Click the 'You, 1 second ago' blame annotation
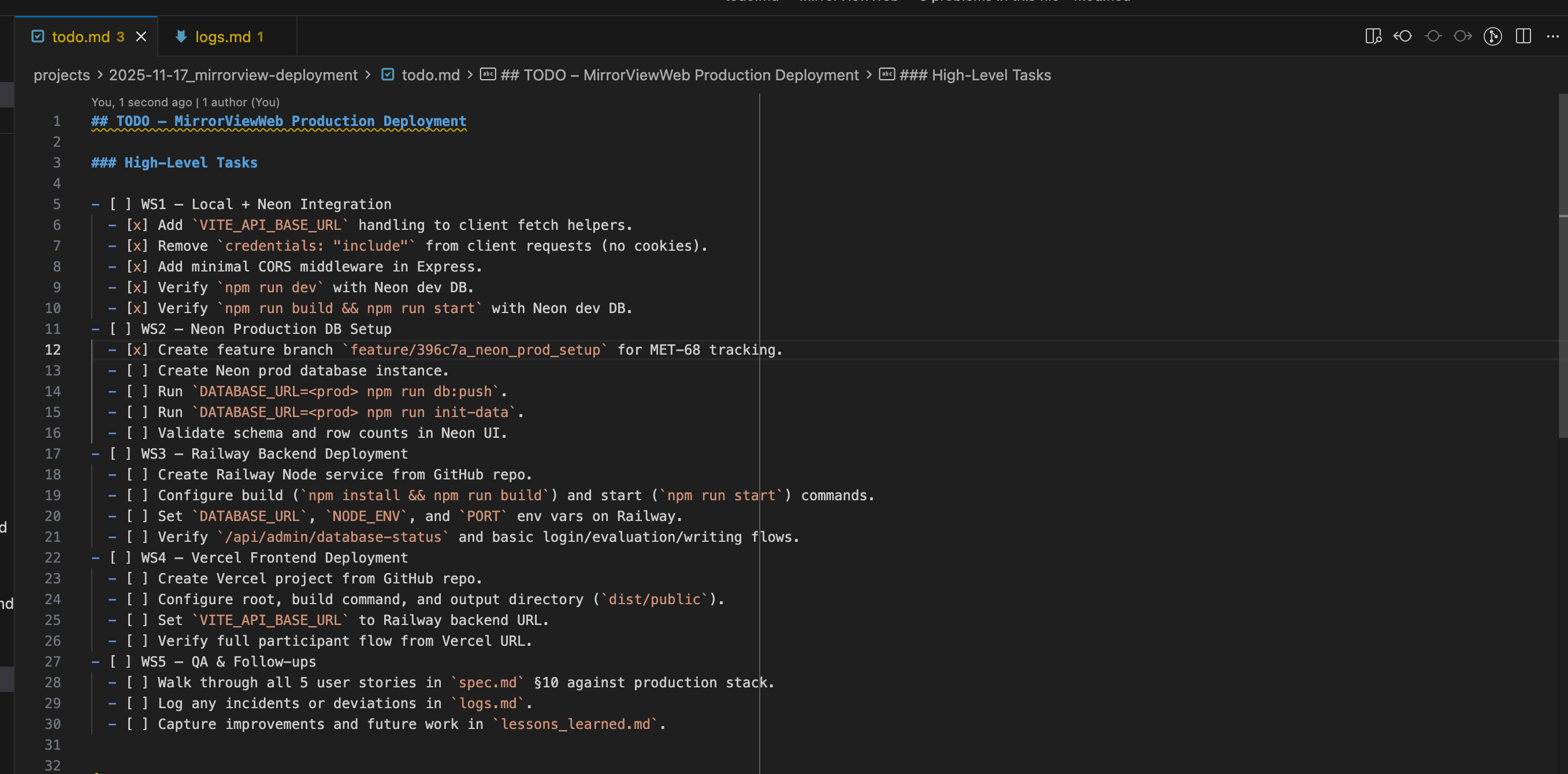The height and width of the screenshot is (774, 1568). [142, 102]
